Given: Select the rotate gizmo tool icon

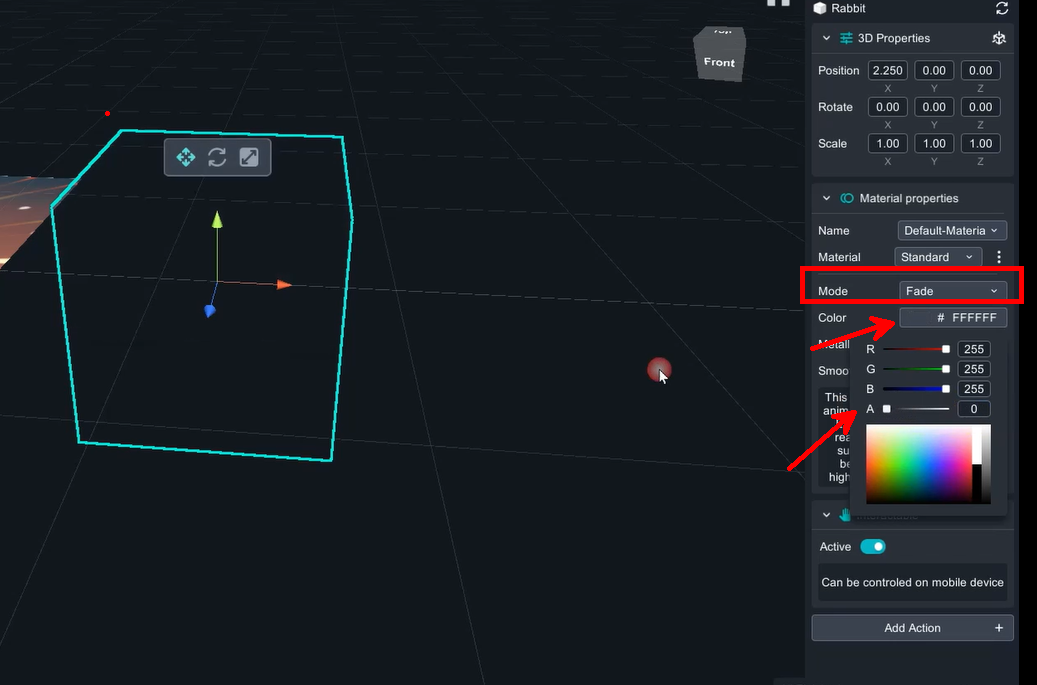Looking at the screenshot, I should pyautogui.click(x=217, y=157).
